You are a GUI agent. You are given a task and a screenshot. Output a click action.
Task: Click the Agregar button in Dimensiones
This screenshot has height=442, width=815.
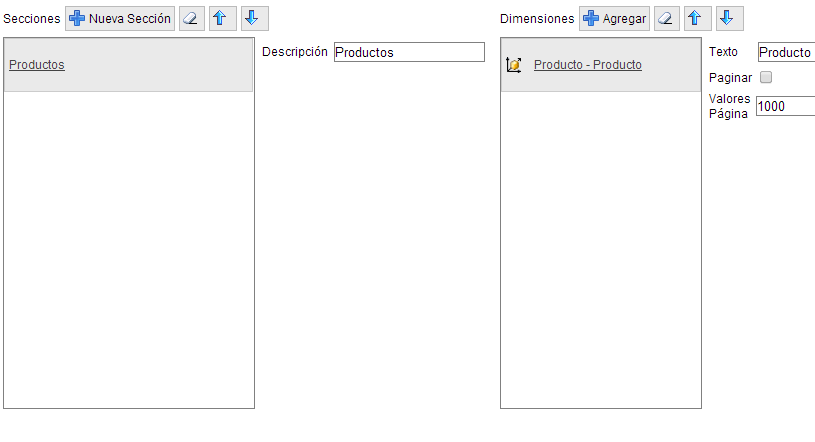coord(614,19)
